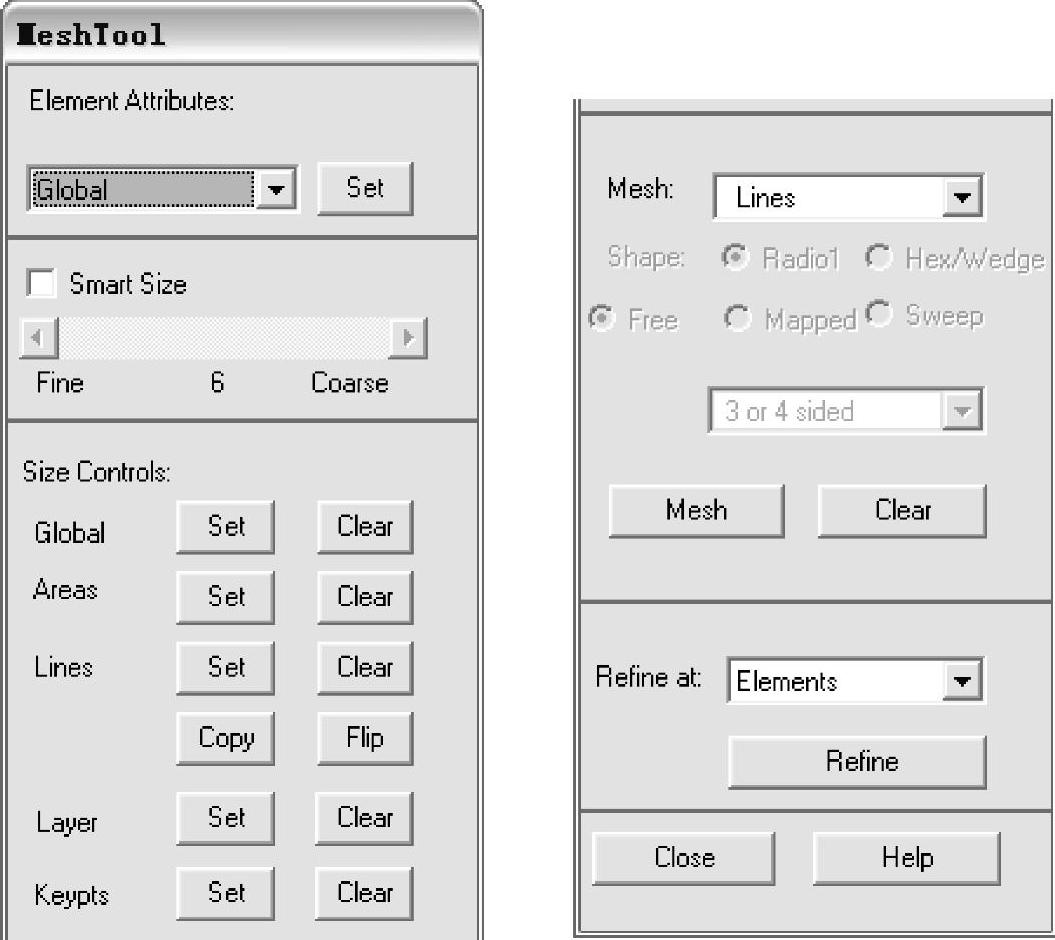Select the Mapped radio button
1055x940 pixels.
click(x=737, y=318)
